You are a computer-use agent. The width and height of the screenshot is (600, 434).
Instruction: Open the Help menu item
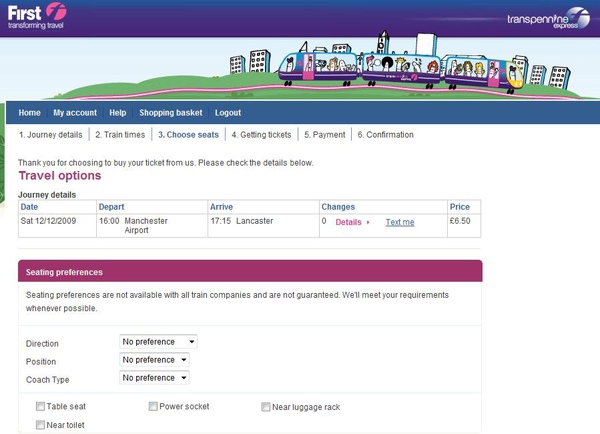117,113
